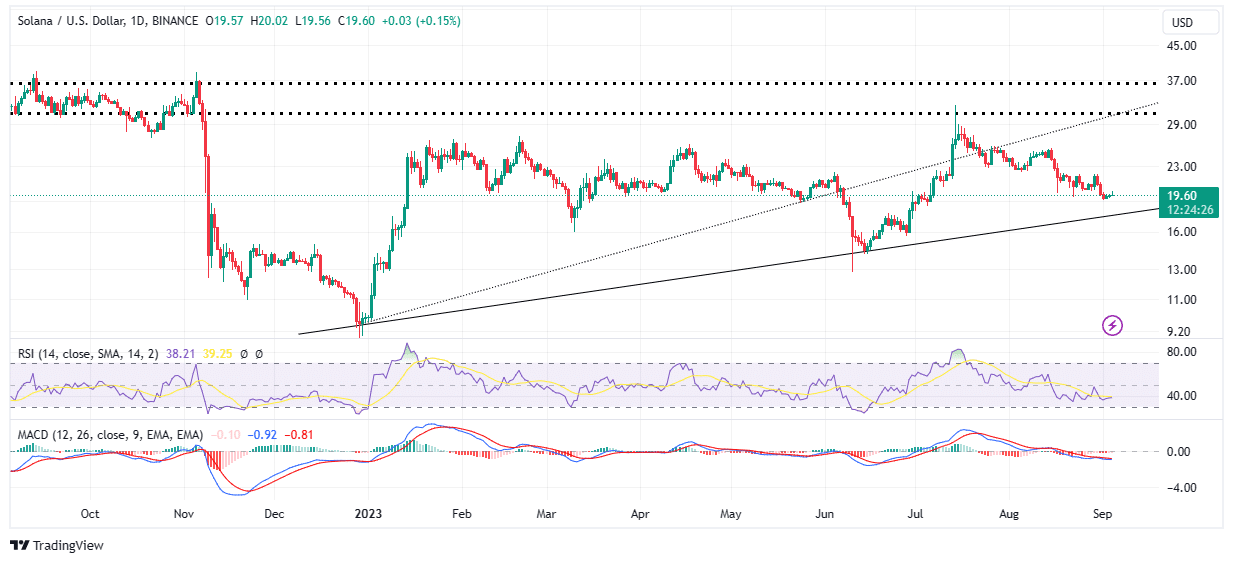Click the upper dotted horizontal resistance line

pos(600,83)
